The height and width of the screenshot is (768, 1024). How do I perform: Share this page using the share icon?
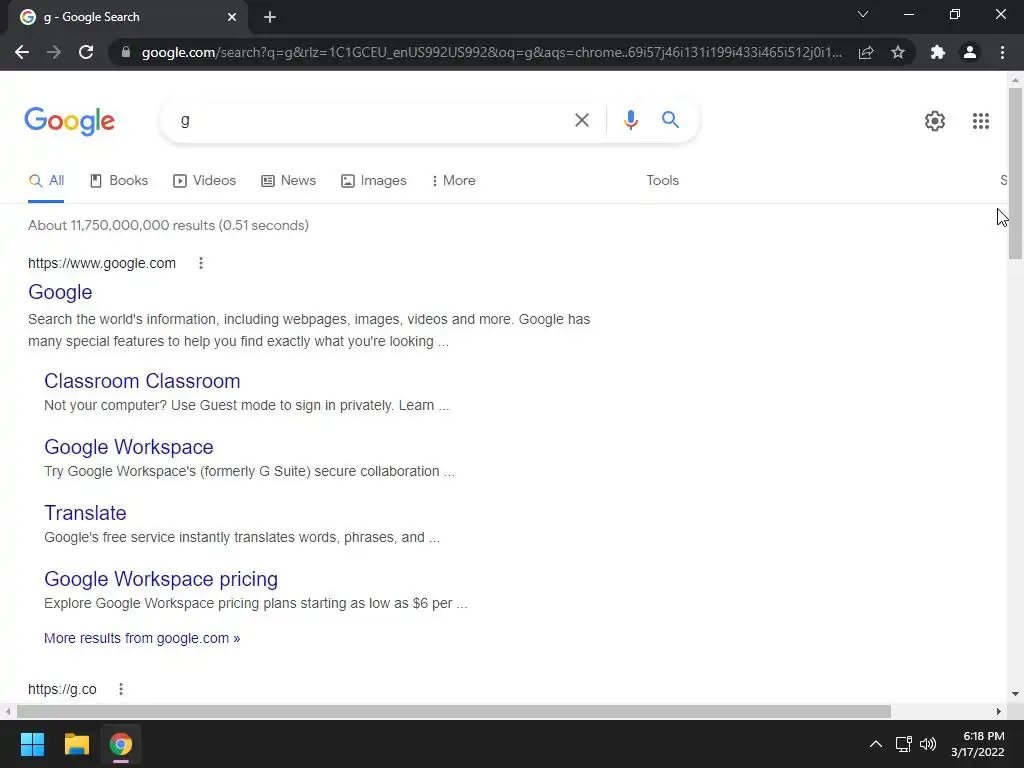[866, 52]
